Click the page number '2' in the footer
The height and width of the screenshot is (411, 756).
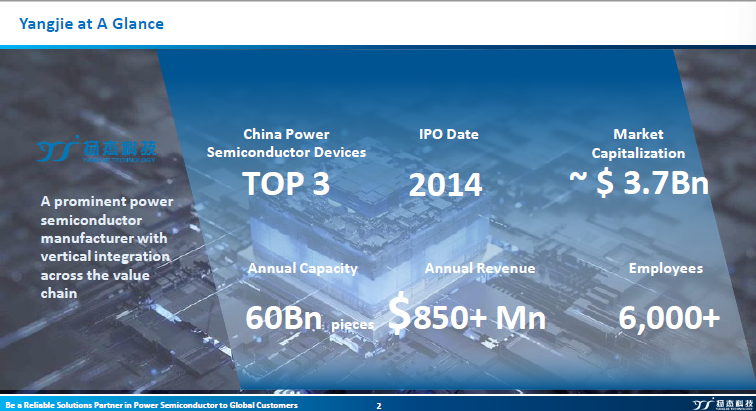pyautogui.click(x=379, y=406)
